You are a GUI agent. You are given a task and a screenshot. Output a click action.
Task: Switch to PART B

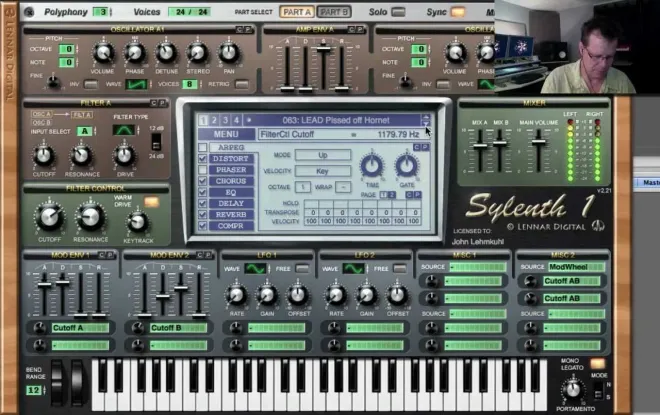[x=334, y=12]
